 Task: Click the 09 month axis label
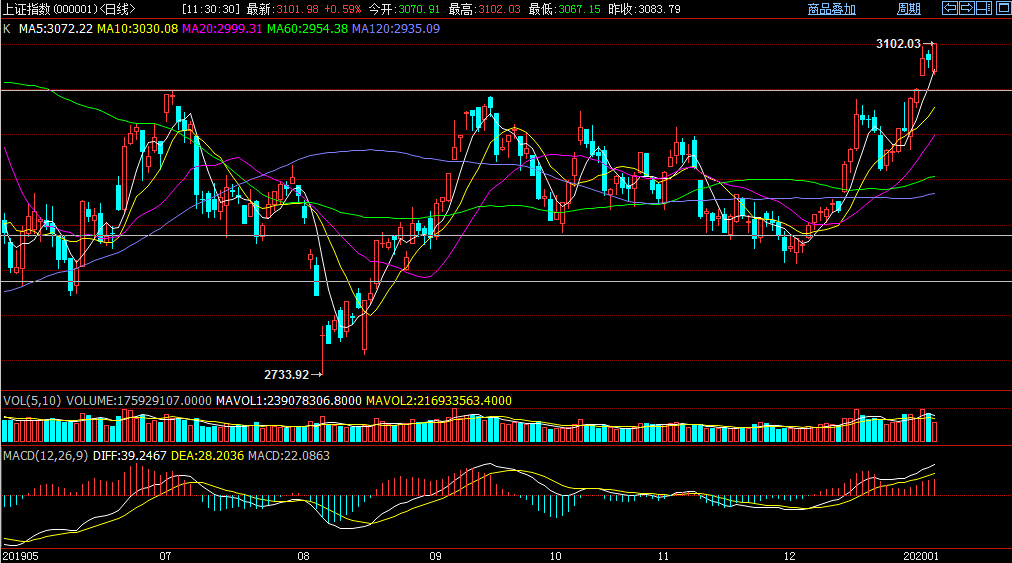[x=436, y=556]
